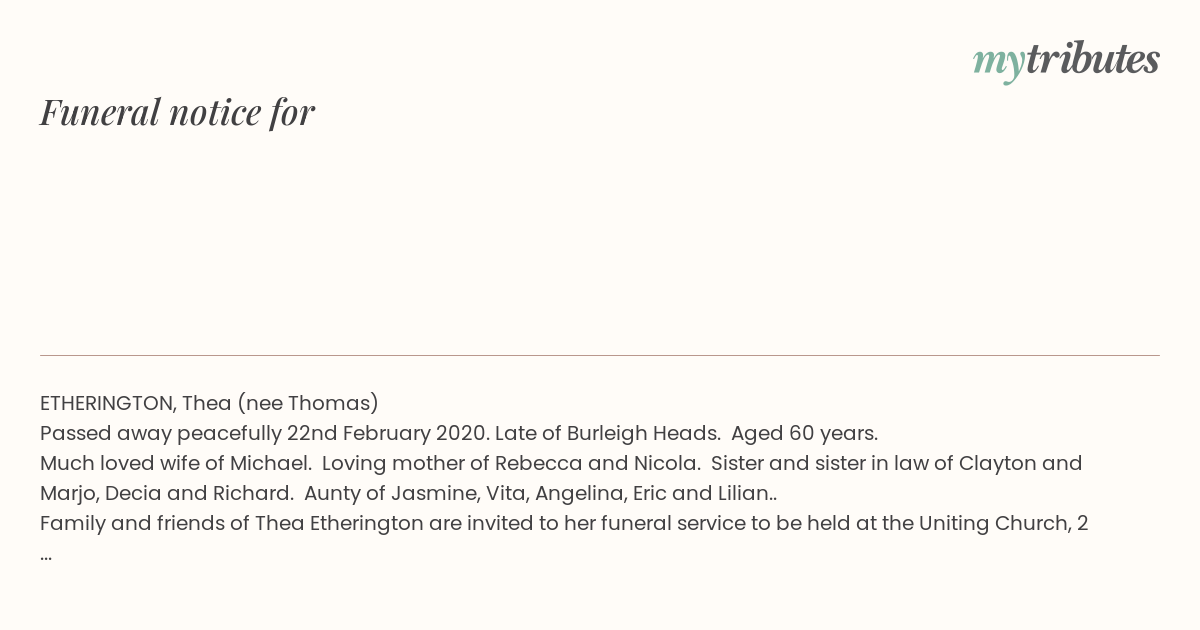Viewport: 1200px width, 630px height.
Task: Click the 'Passed away peacefully' text
Action: click(160, 433)
